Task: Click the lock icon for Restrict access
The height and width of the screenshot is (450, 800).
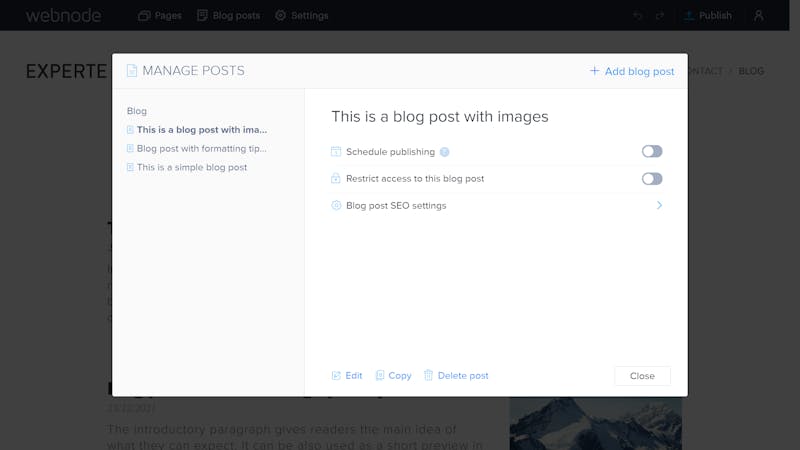Action: pos(336,178)
